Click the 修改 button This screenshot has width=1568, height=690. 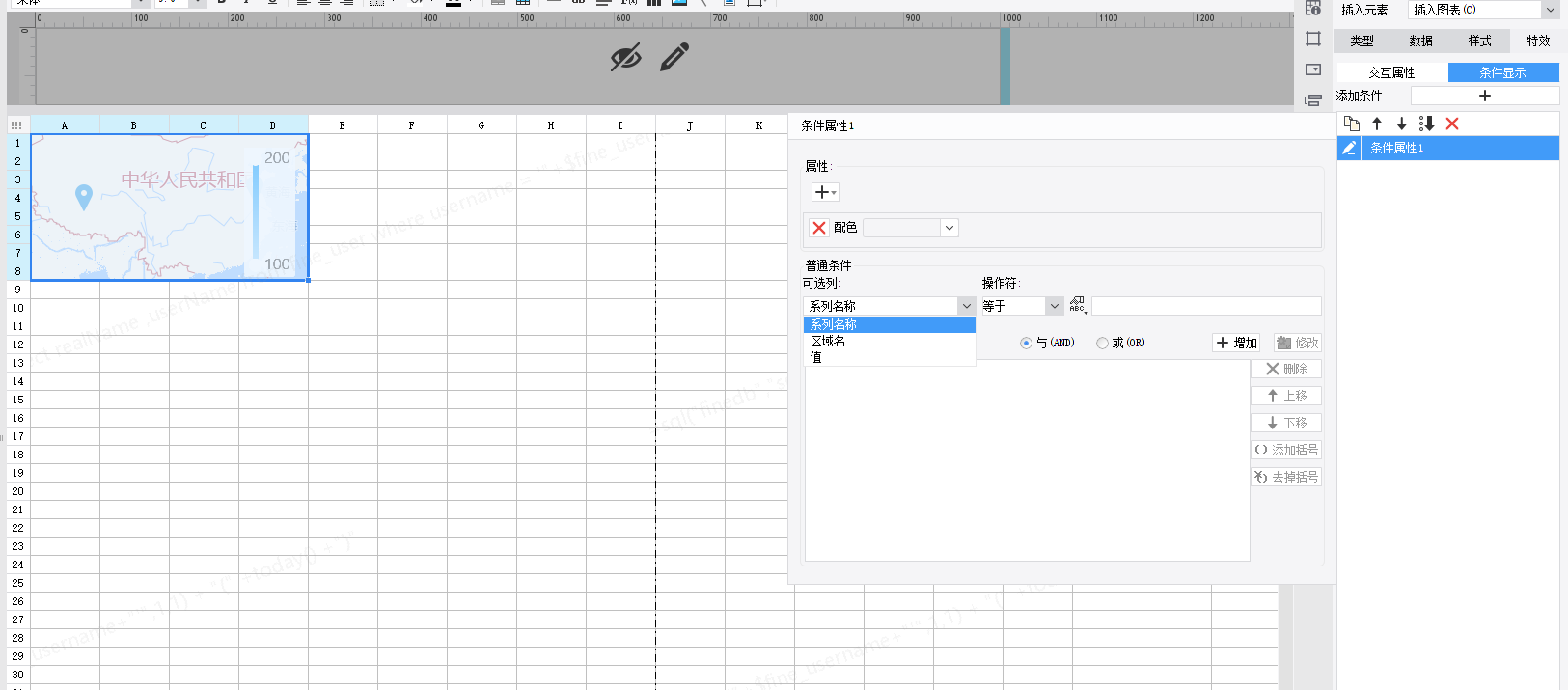[x=1297, y=343]
